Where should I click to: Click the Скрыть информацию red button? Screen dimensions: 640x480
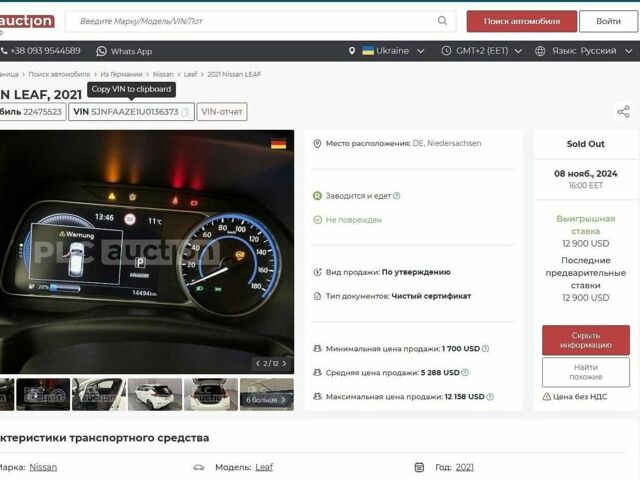586,340
